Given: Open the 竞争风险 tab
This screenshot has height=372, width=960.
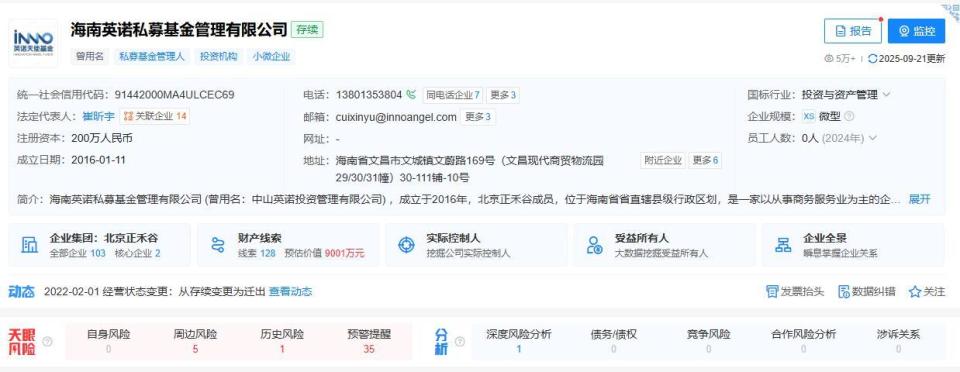Looking at the screenshot, I should 708,341.
